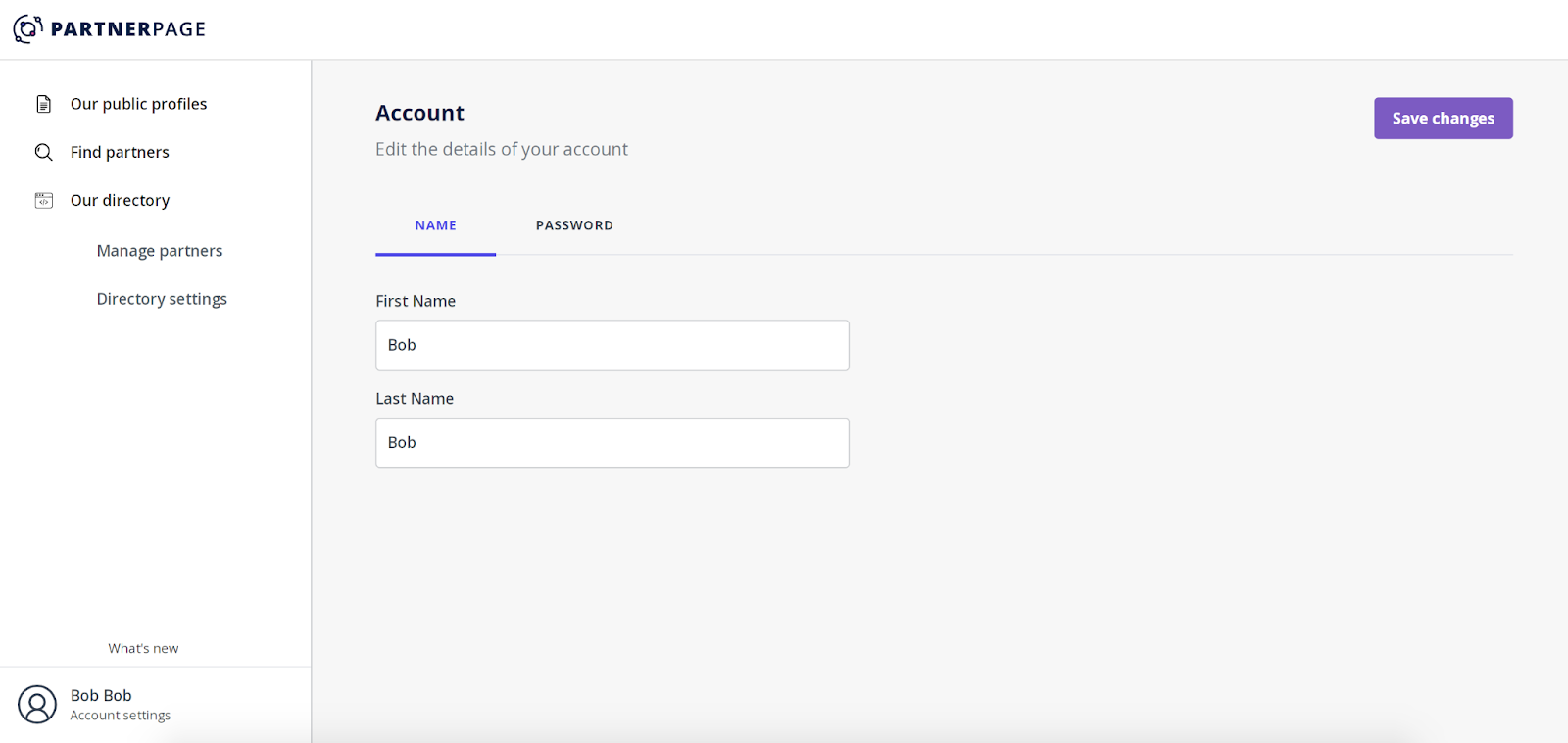
Task: Switch to the NAME tab
Action: (435, 225)
